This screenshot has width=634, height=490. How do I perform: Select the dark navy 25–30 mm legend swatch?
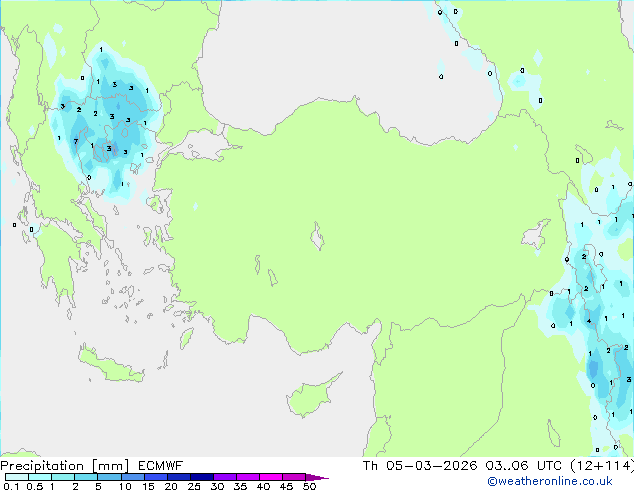202,477
